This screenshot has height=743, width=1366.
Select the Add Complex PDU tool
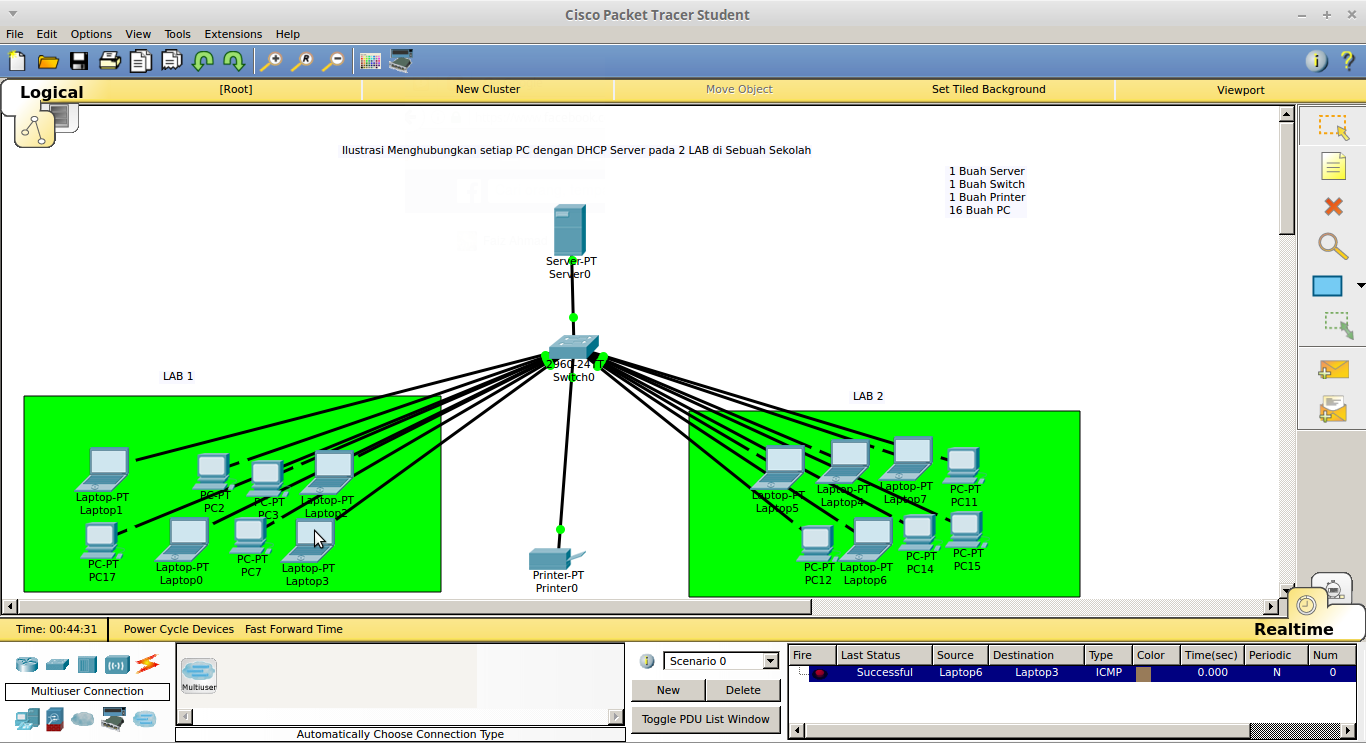coord(1333,408)
